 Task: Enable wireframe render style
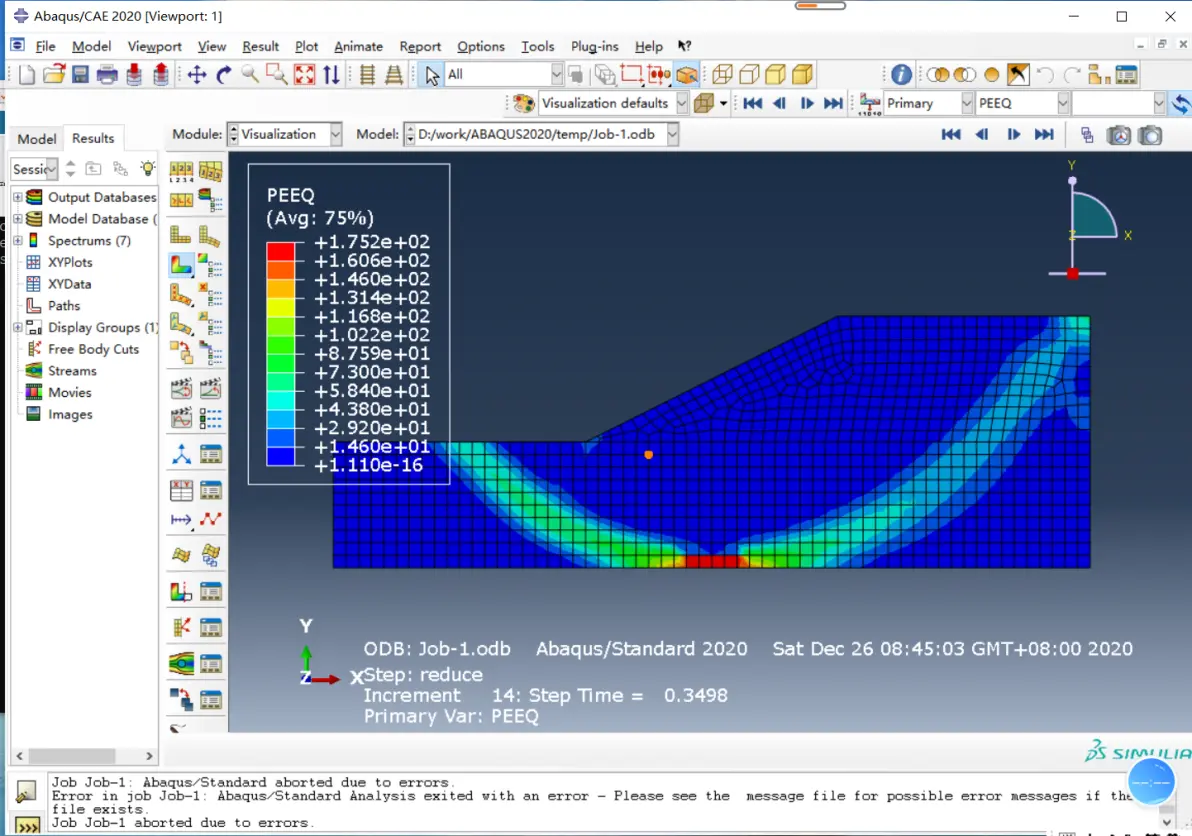(x=722, y=74)
